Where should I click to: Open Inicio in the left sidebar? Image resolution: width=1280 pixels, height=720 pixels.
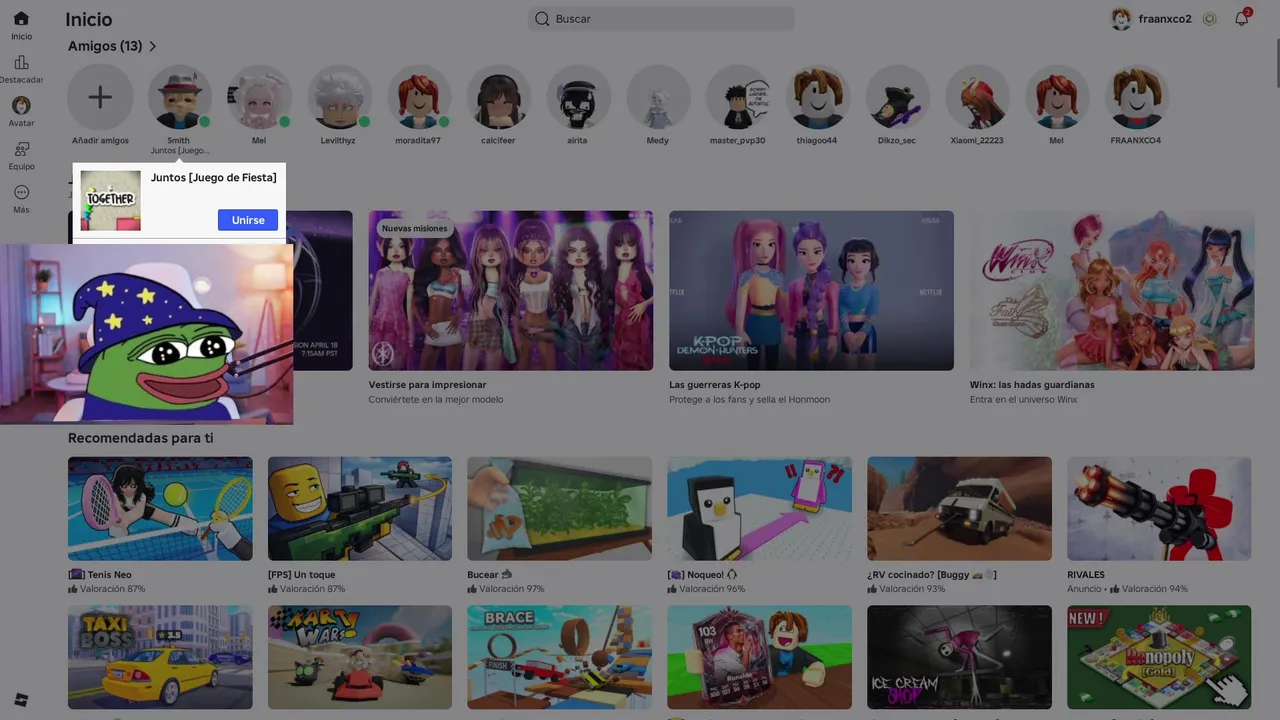21,25
